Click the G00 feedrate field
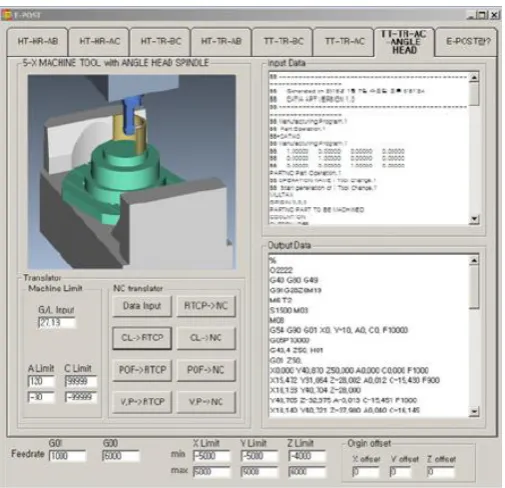 point(121,456)
